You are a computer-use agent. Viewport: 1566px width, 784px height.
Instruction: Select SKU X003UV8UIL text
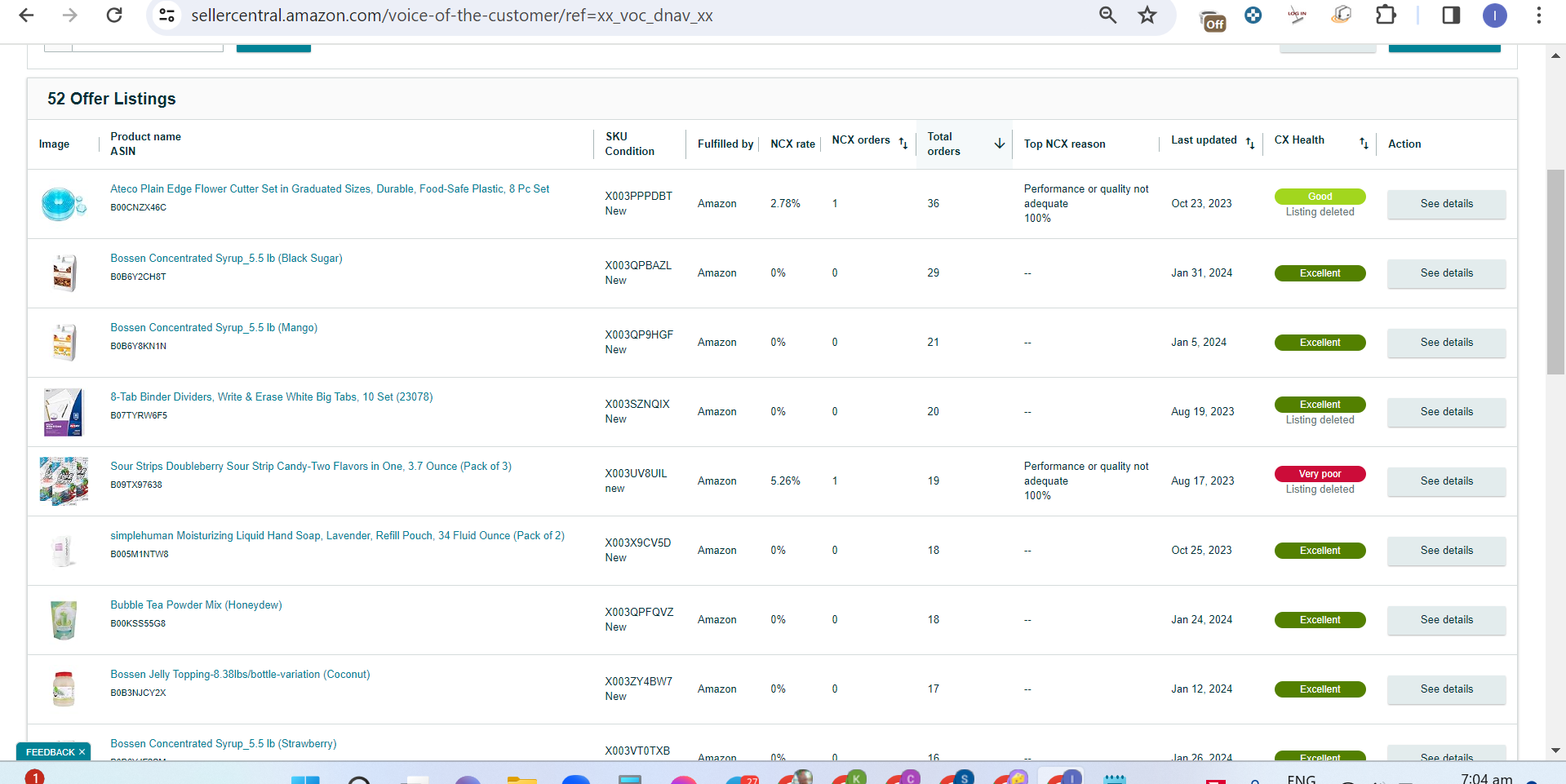click(x=636, y=473)
